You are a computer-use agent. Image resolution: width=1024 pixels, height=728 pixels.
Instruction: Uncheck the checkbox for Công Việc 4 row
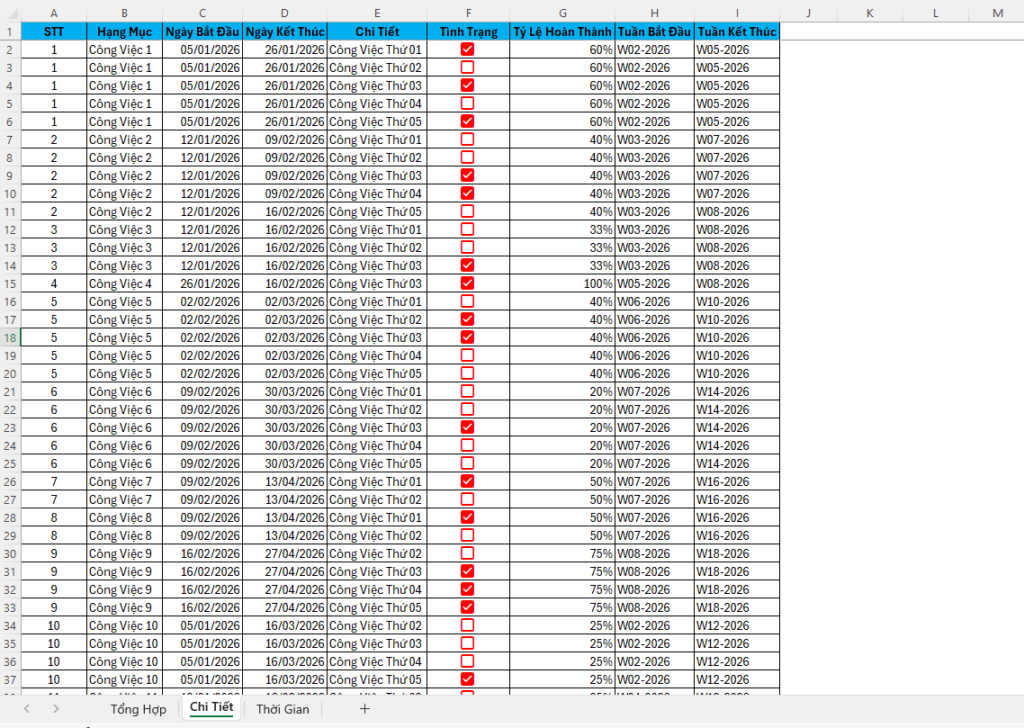[x=467, y=283]
